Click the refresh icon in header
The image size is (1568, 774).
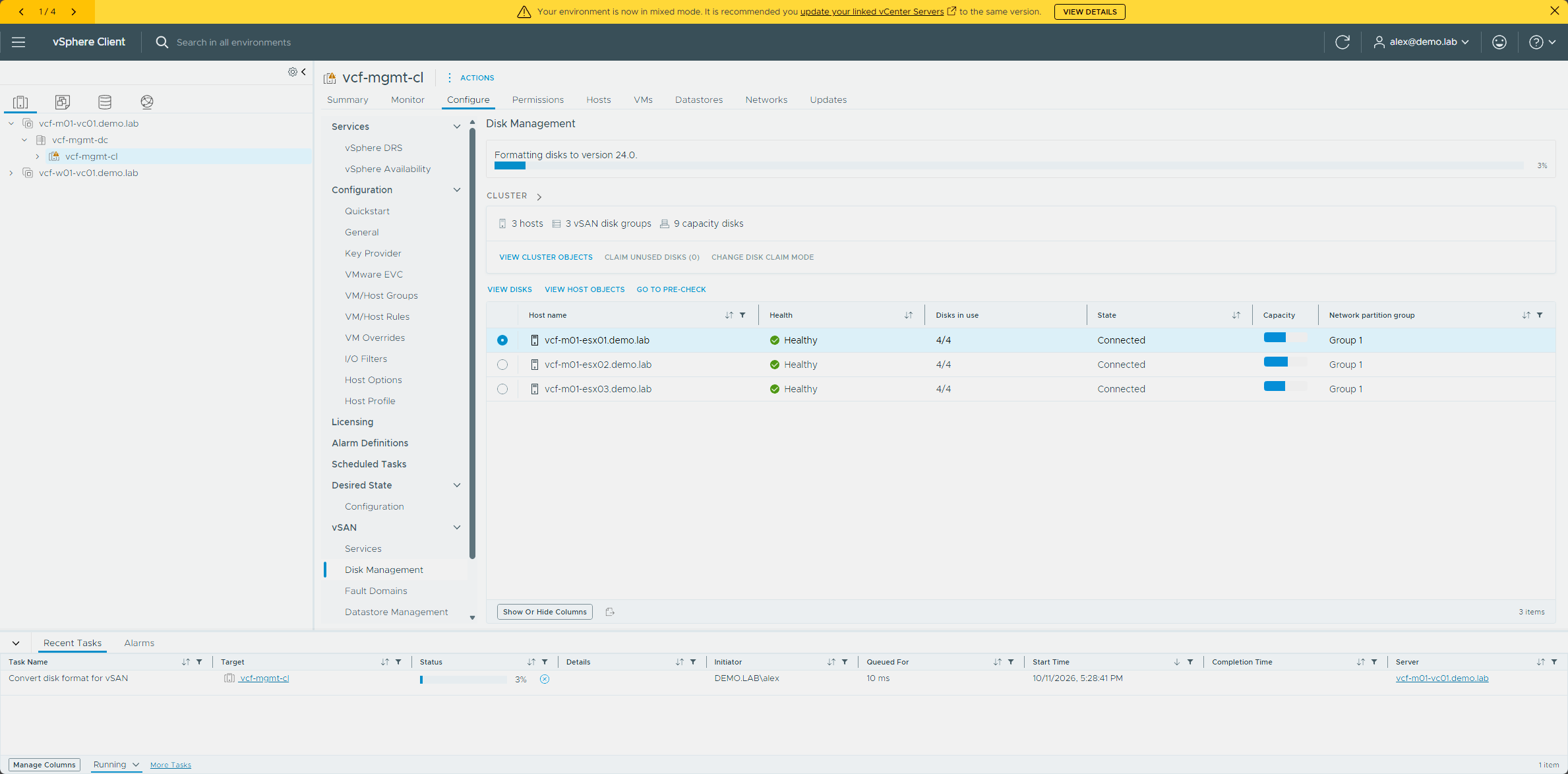click(1342, 42)
